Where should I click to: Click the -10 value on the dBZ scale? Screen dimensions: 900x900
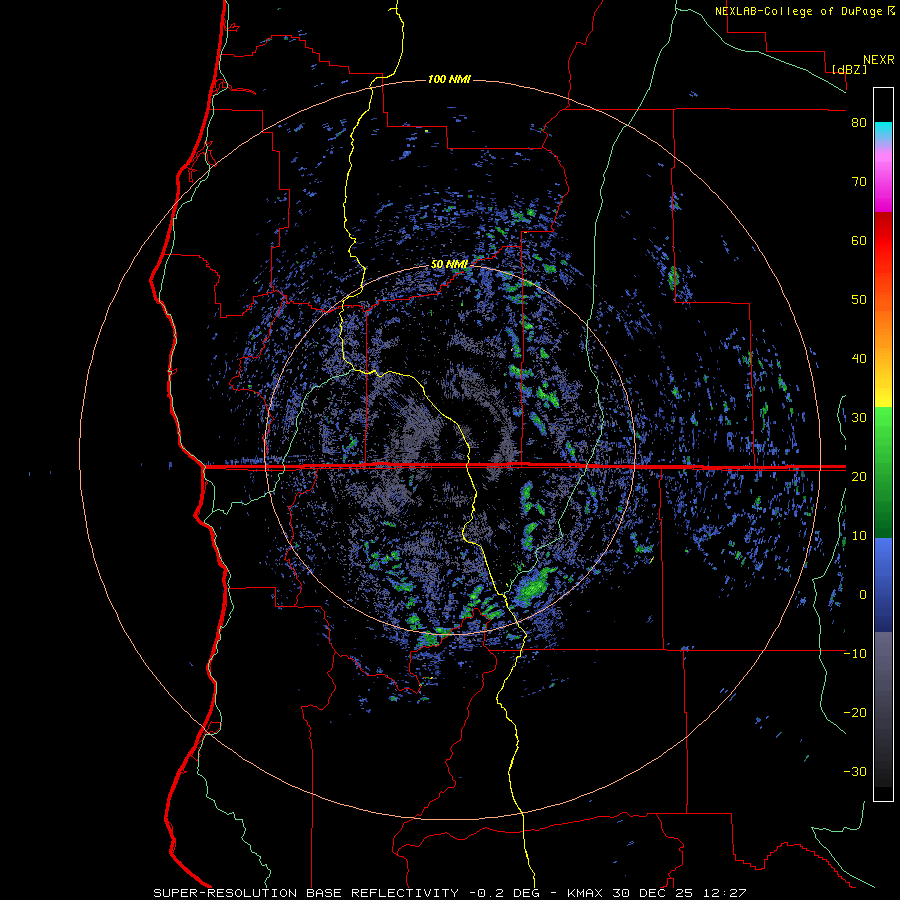[855, 654]
